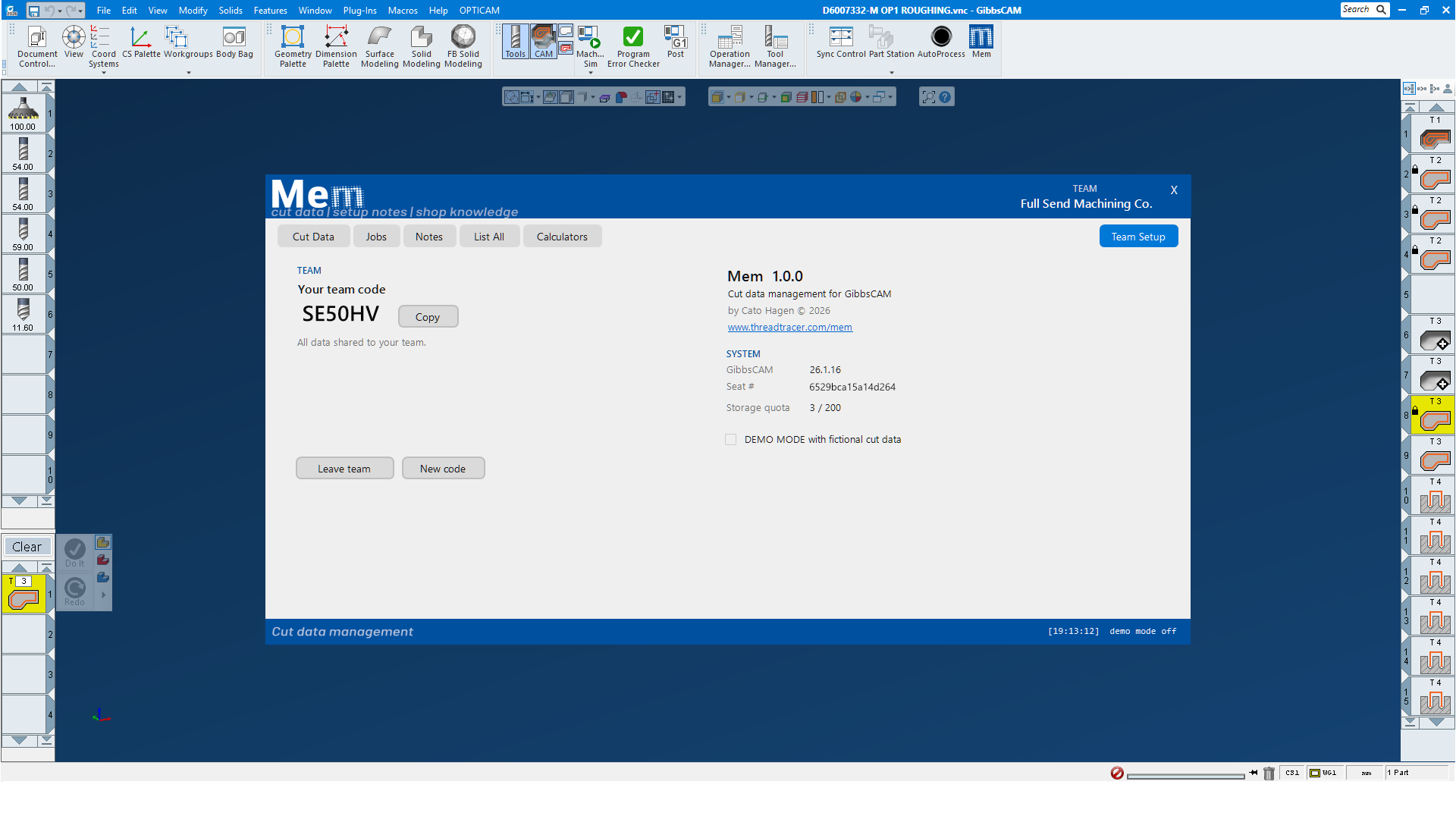Open the Document Control icon
Image resolution: width=1456 pixels, height=819 pixels.
click(37, 46)
